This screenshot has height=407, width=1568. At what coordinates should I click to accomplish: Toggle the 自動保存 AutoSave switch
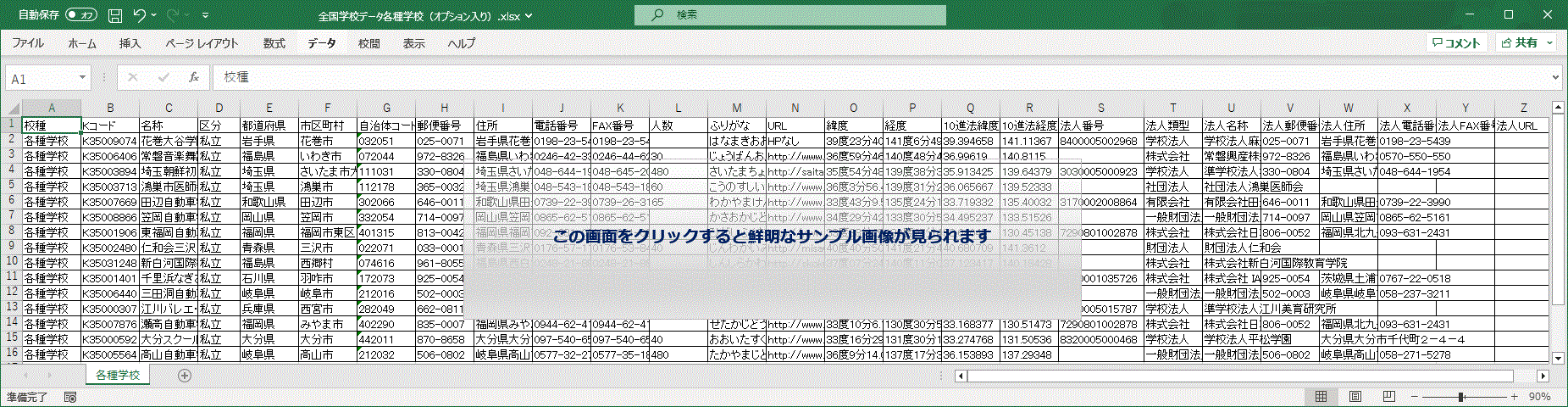(x=81, y=15)
